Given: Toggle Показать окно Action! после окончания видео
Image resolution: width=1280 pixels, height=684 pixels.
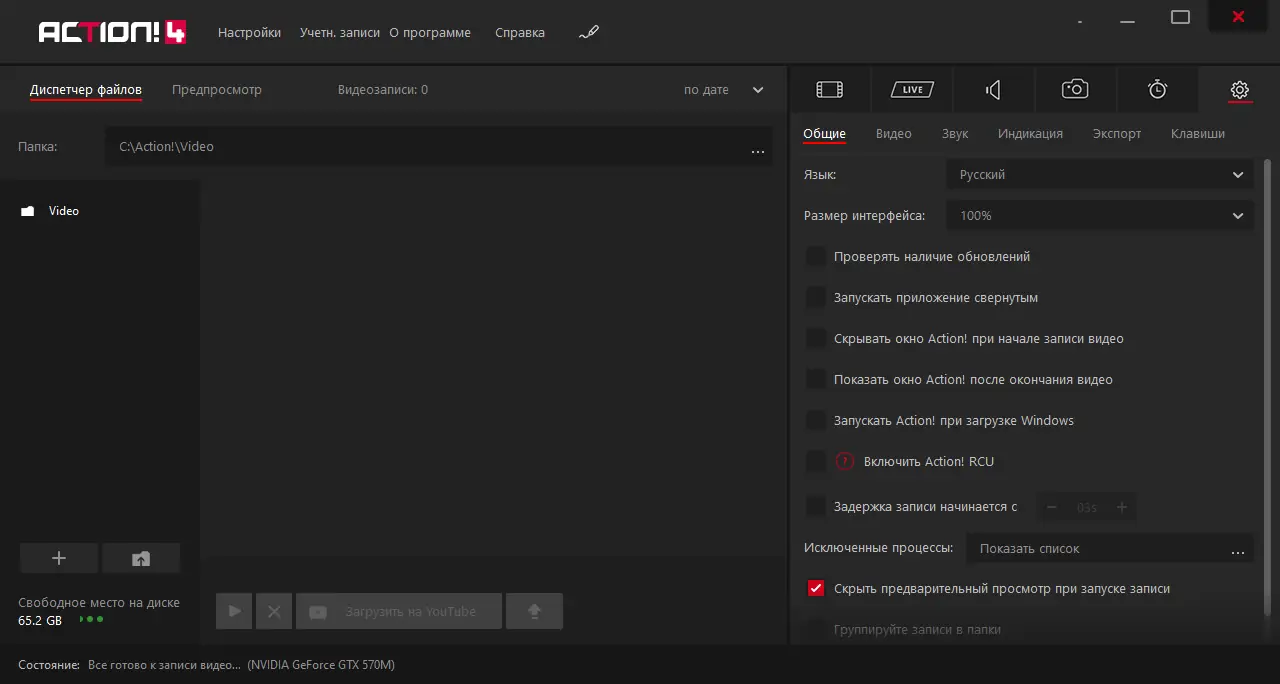Looking at the screenshot, I should pos(816,380).
